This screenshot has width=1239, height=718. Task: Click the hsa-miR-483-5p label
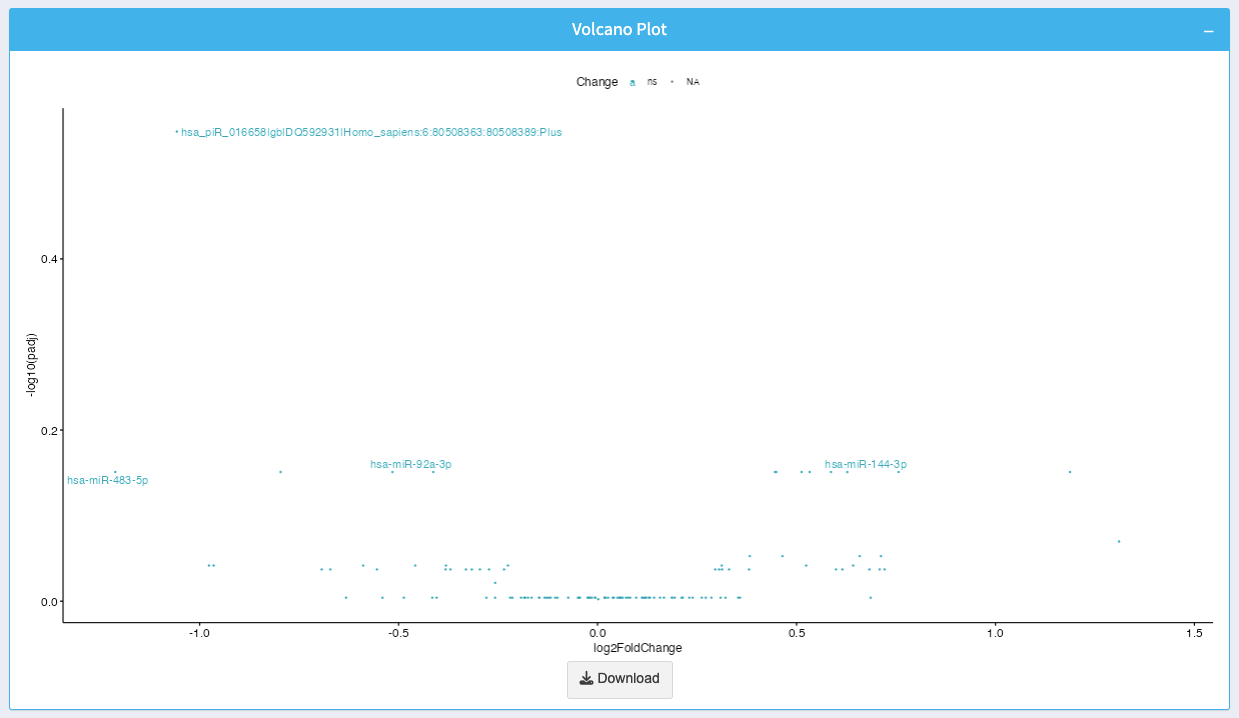pyautogui.click(x=107, y=480)
